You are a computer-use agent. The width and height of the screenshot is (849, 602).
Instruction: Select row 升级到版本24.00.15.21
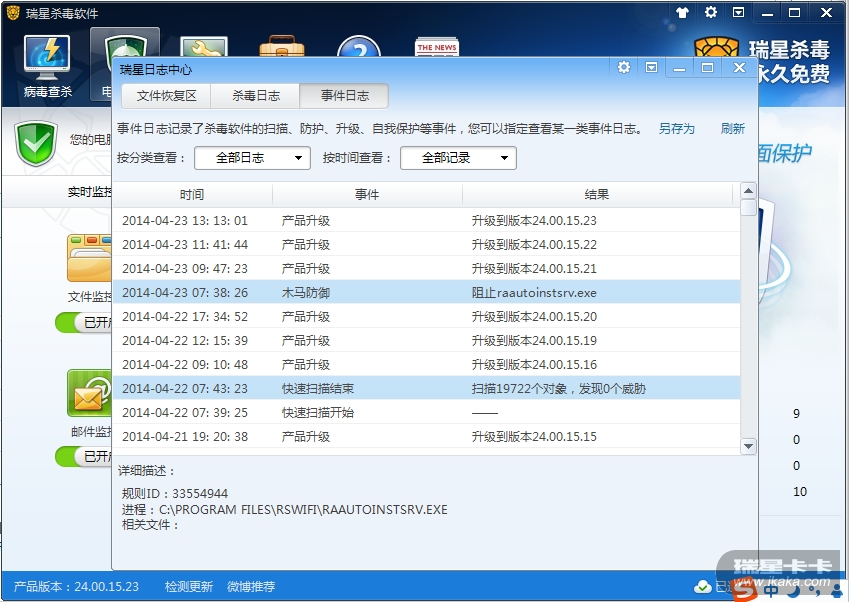pos(426,269)
